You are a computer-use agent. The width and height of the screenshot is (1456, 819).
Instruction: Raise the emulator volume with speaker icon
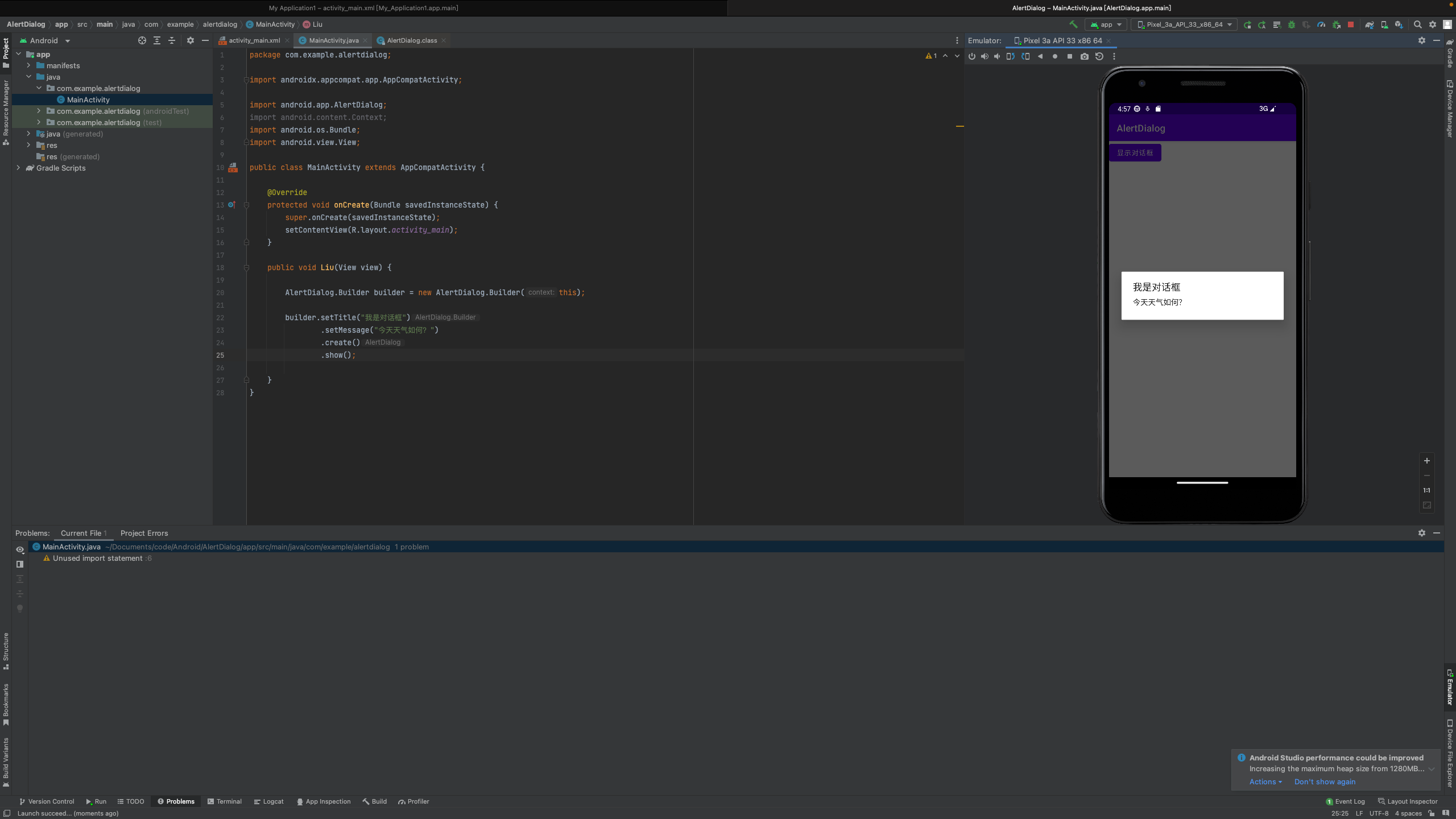coord(985,56)
